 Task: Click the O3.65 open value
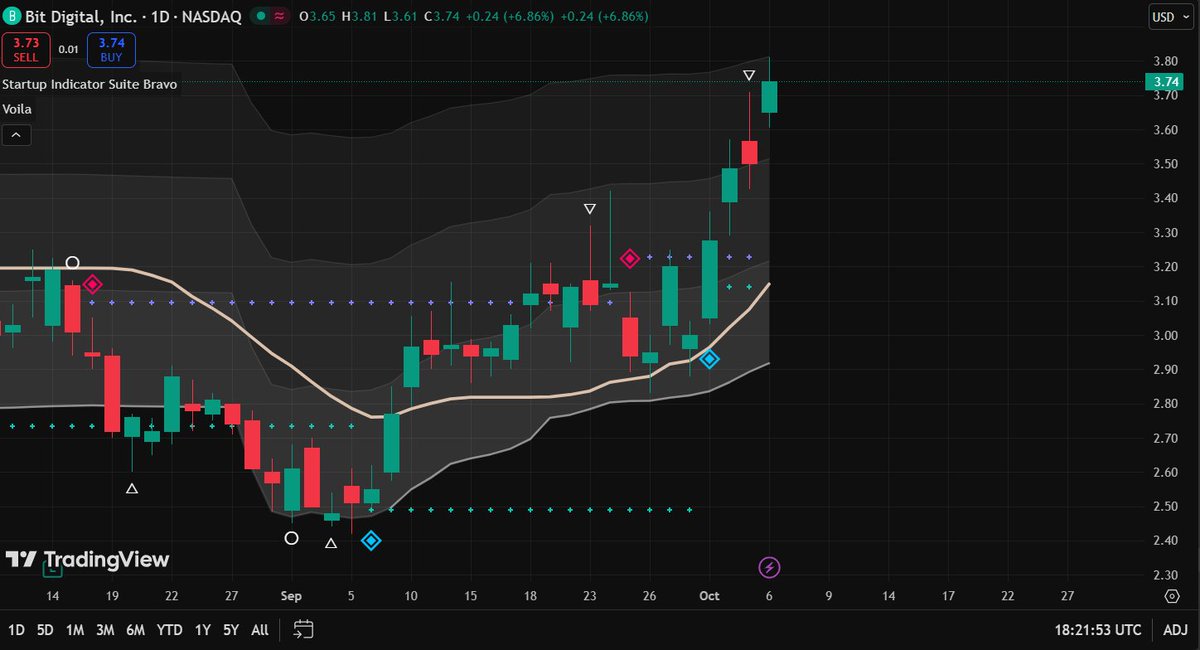(x=319, y=17)
